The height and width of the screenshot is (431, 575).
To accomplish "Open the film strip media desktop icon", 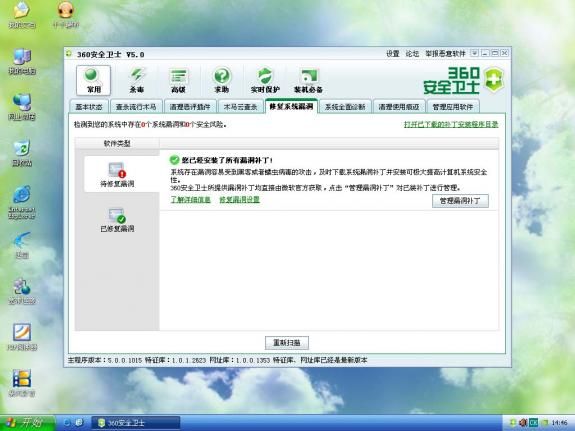I will (x=22, y=383).
